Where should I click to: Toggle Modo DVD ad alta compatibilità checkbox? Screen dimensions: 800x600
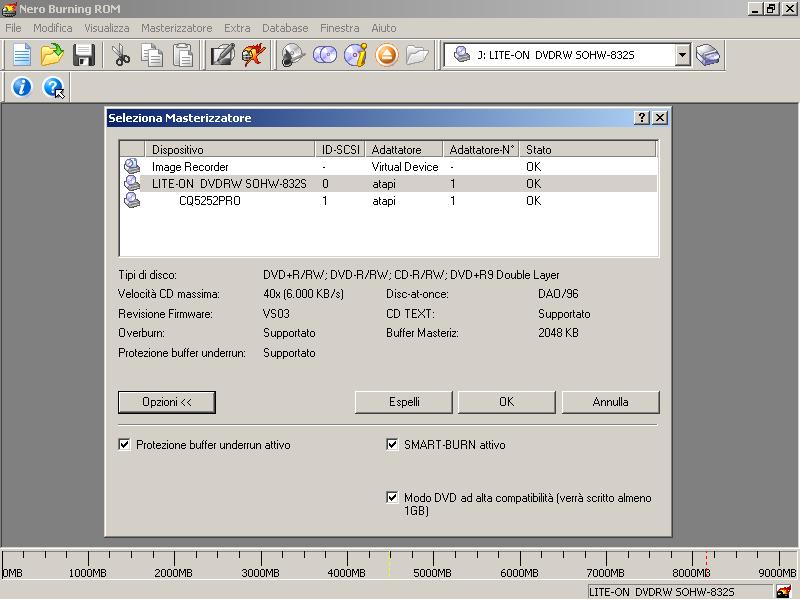(x=392, y=497)
